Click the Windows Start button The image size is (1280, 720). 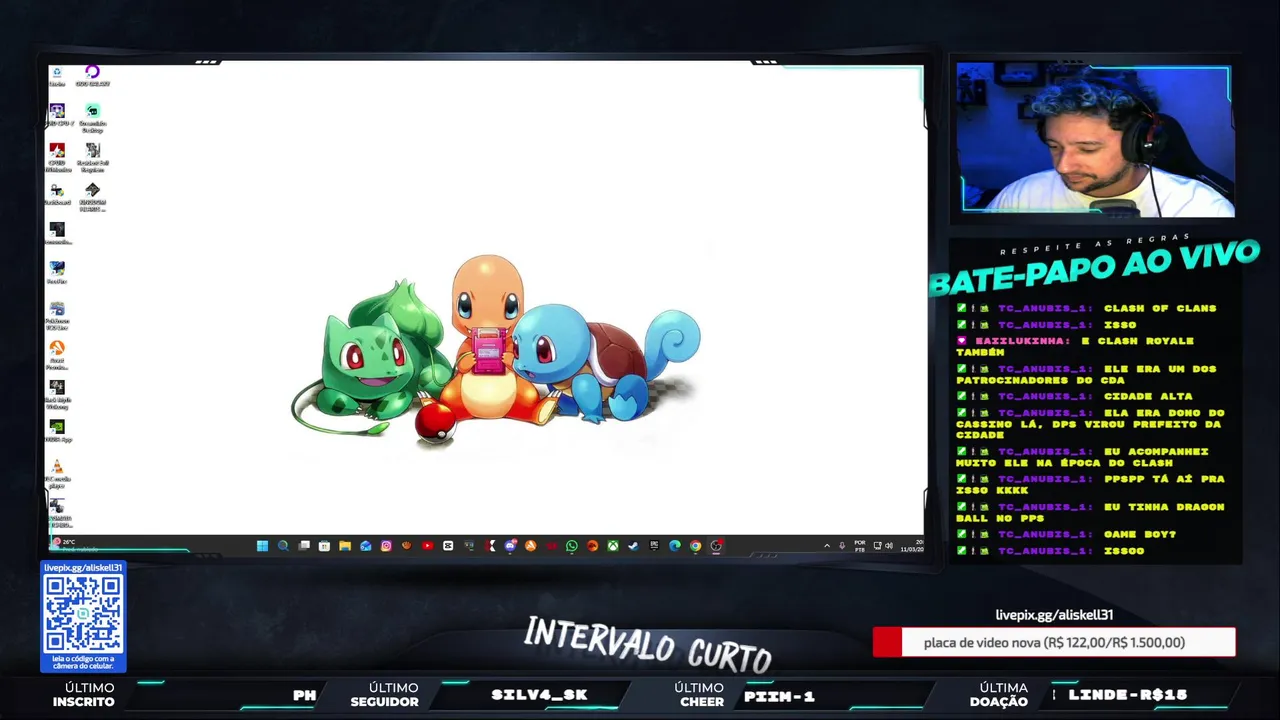pos(262,546)
